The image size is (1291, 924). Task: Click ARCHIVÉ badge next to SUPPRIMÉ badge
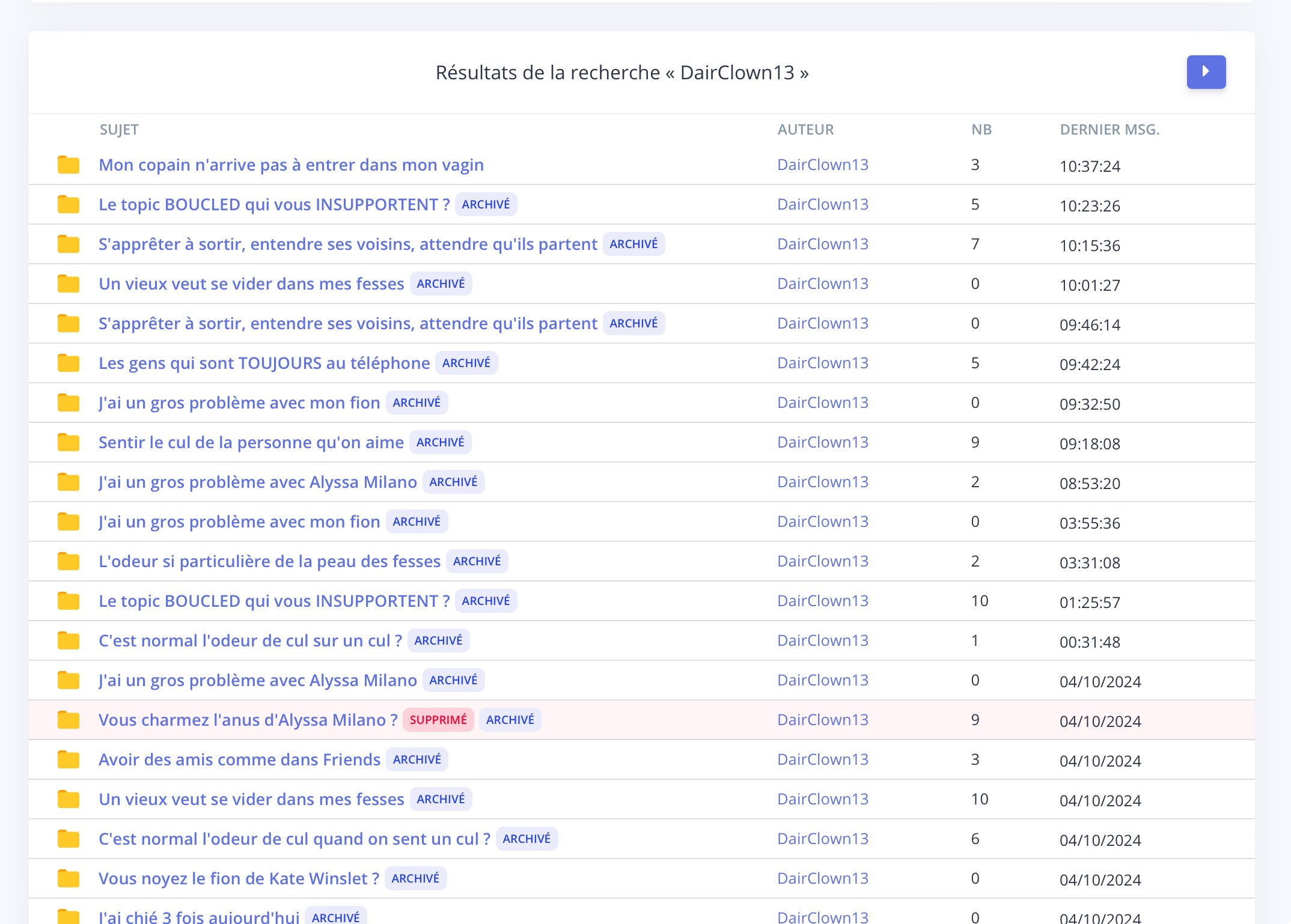[x=510, y=720]
